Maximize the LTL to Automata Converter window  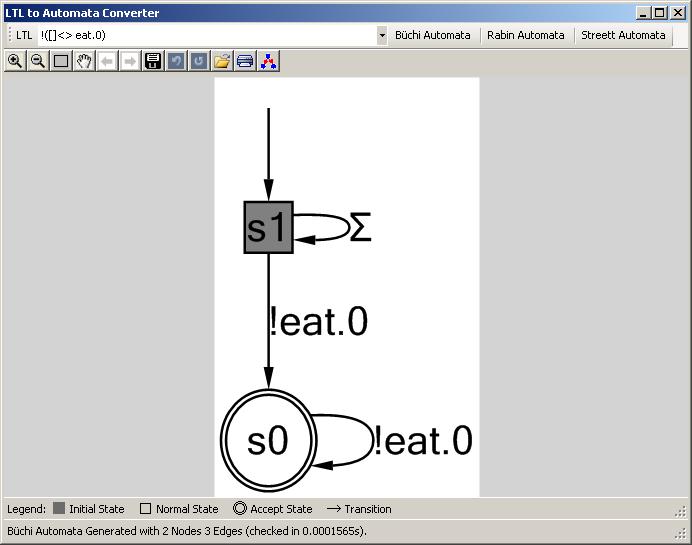pyautogui.click(x=659, y=13)
